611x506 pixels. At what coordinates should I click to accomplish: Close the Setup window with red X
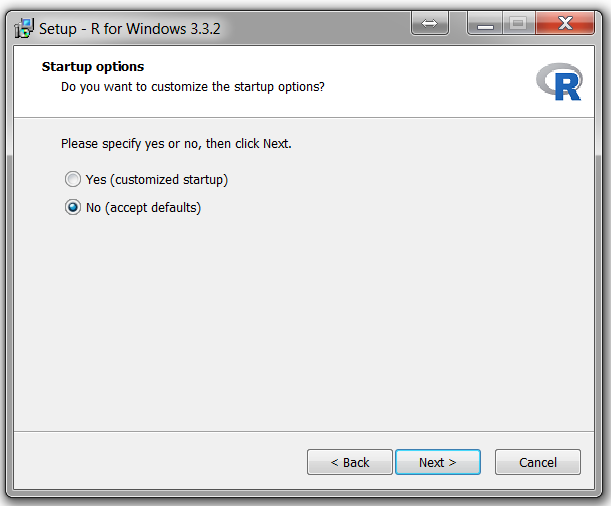pos(565,23)
